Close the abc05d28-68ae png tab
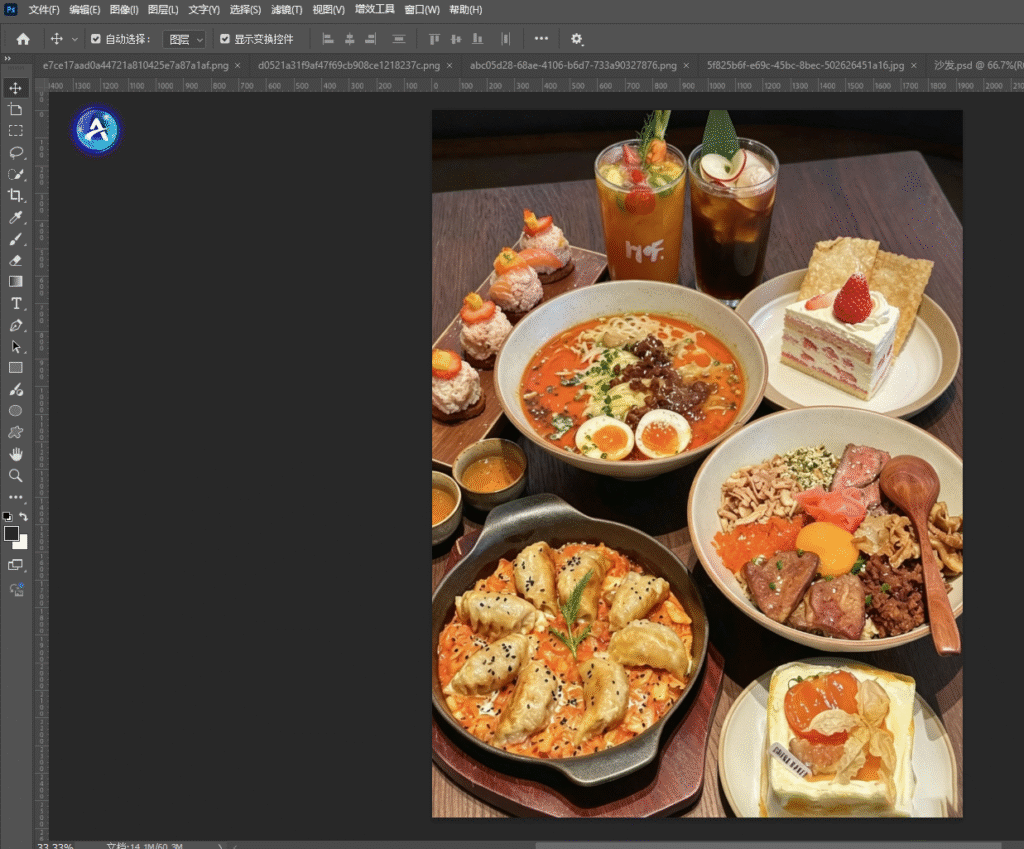 tap(686, 65)
